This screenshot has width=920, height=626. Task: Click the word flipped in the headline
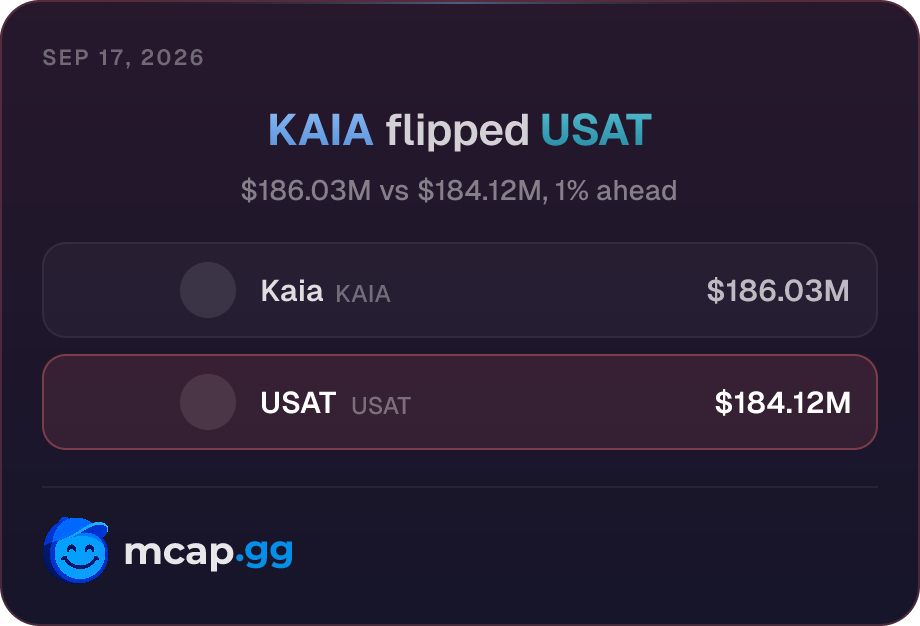click(x=457, y=133)
